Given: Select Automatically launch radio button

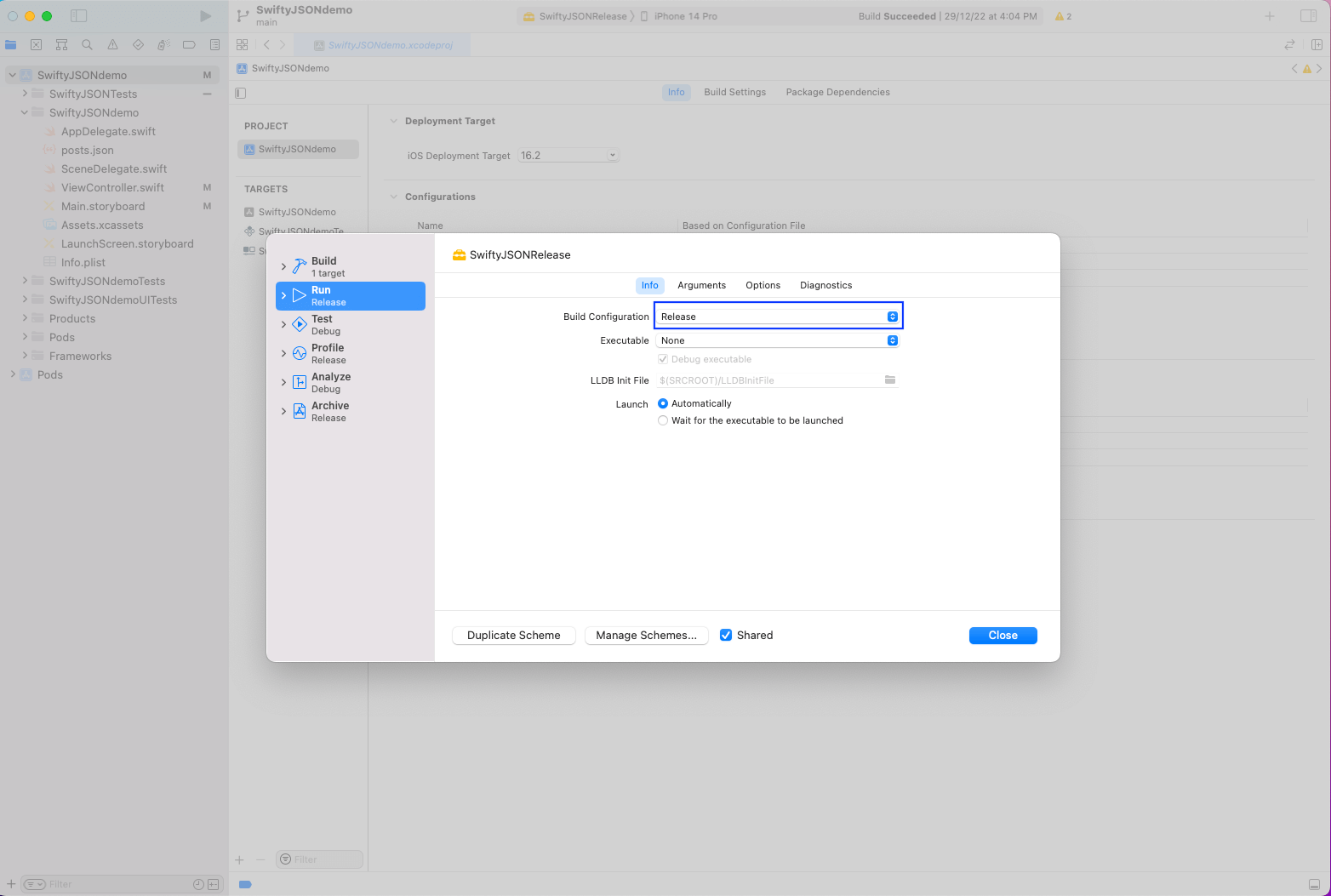Looking at the screenshot, I should [663, 403].
